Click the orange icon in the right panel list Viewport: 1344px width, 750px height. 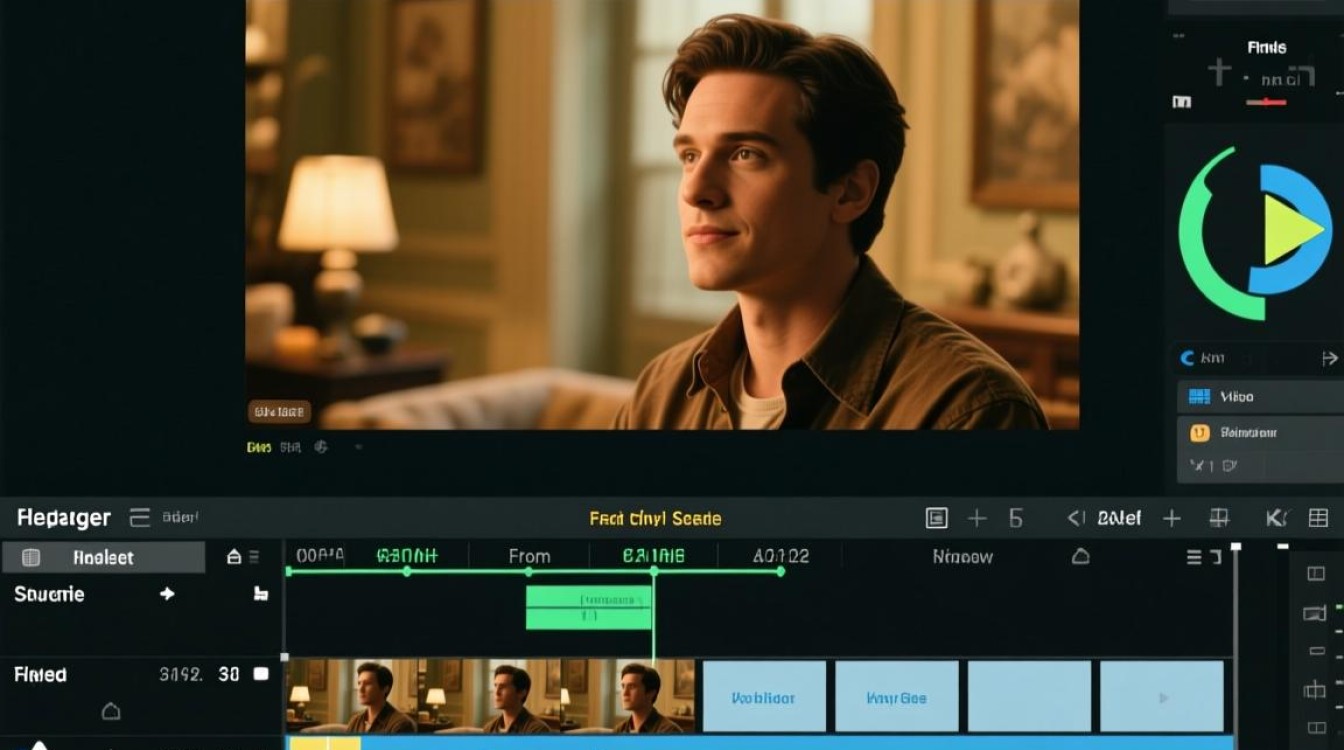[x=1200, y=433]
